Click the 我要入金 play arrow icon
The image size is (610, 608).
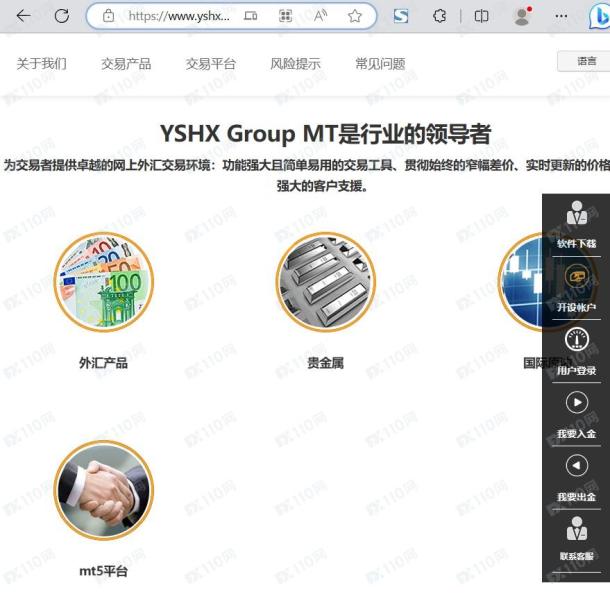[x=577, y=402]
